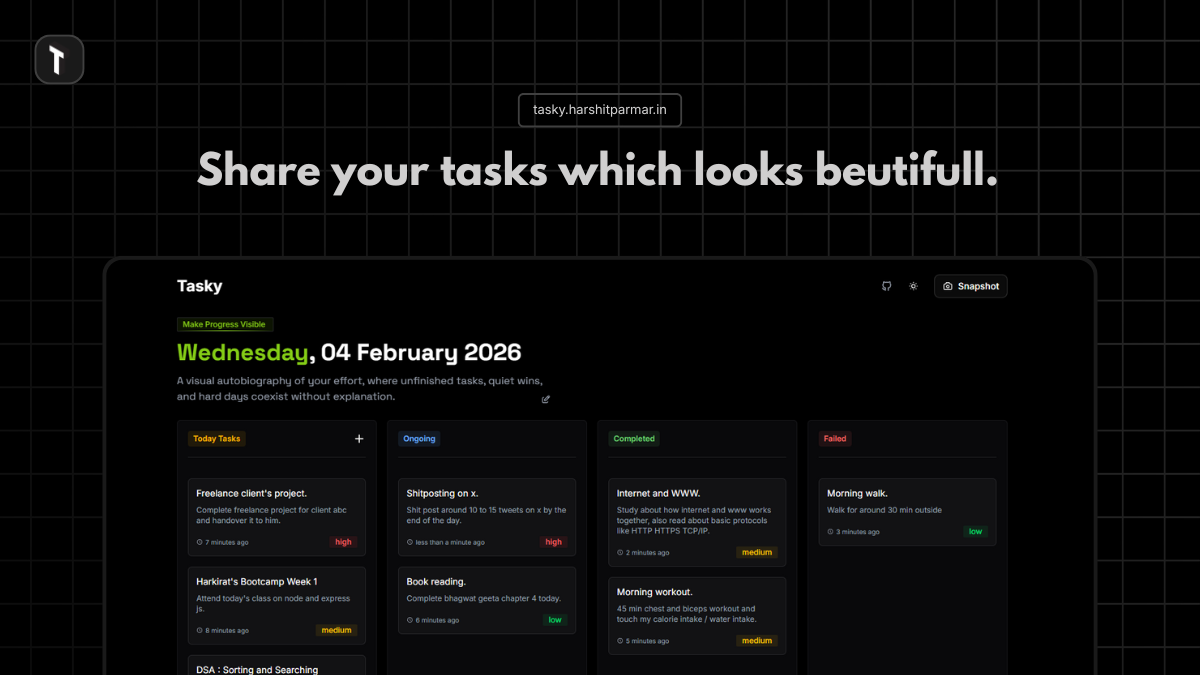The width and height of the screenshot is (1200, 675).
Task: Click the visual autobiography description text
Action: point(360,389)
